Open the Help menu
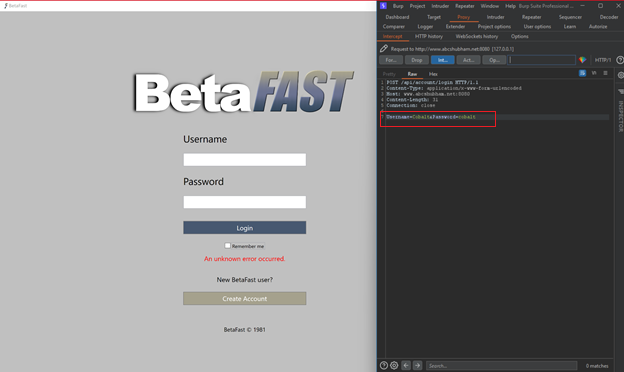624x372 pixels. point(510,6)
